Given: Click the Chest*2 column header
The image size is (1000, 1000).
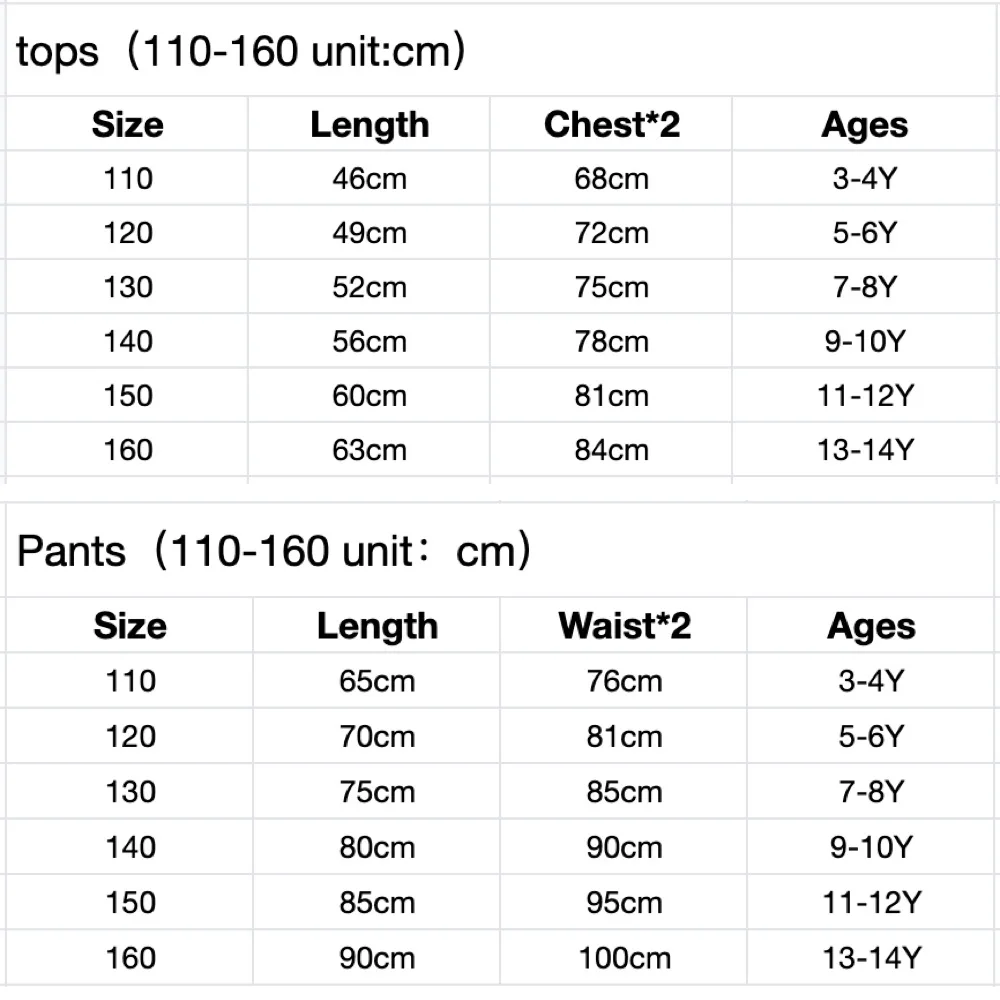Looking at the screenshot, I should (611, 124).
